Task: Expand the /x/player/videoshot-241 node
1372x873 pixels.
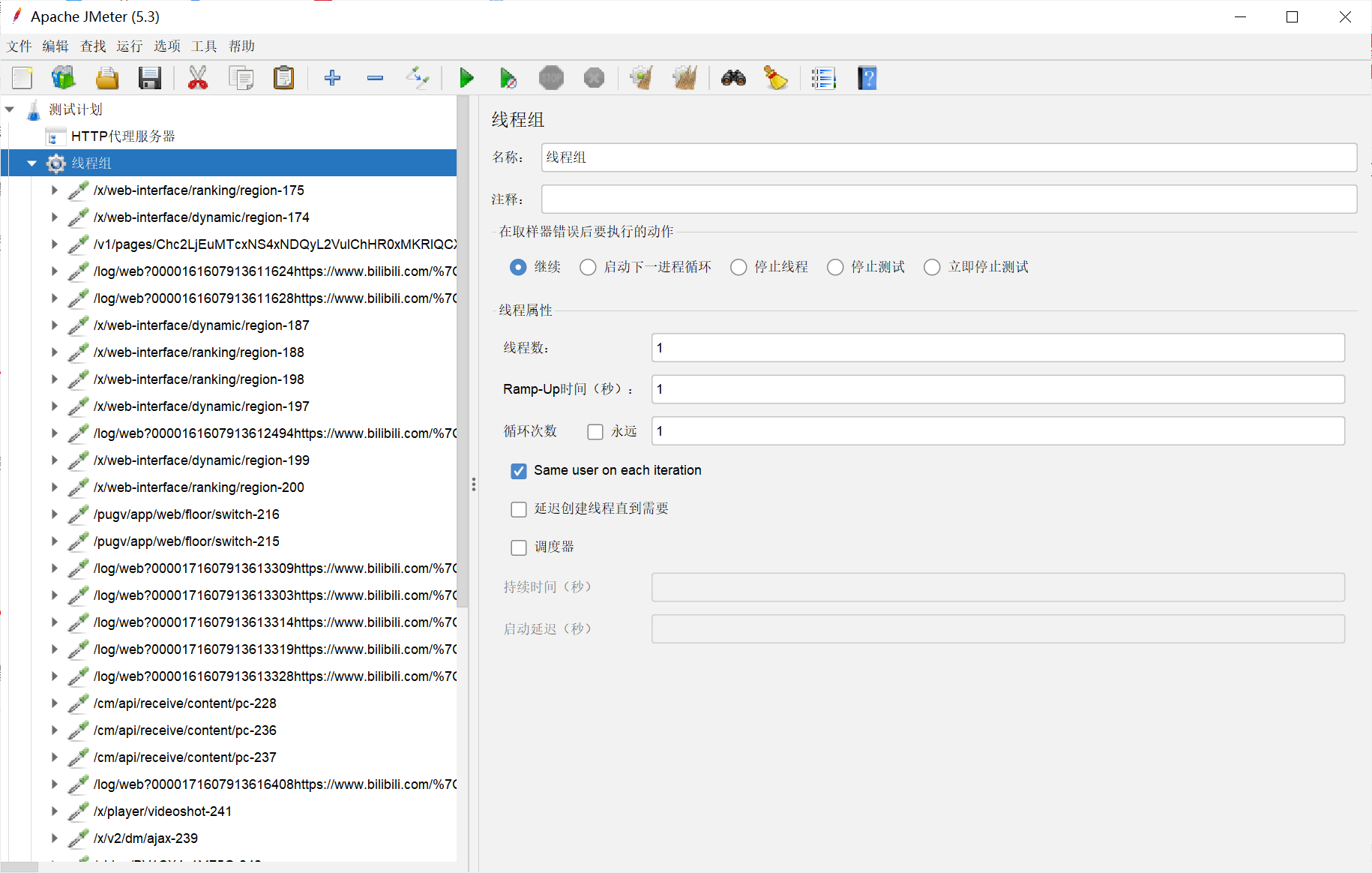Action: [54, 811]
